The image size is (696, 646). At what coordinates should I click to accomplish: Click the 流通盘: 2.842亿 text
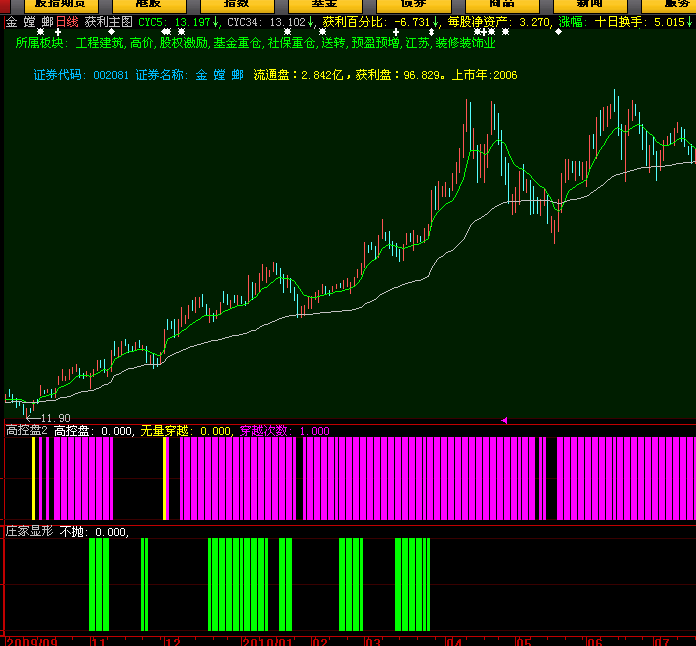[298, 75]
